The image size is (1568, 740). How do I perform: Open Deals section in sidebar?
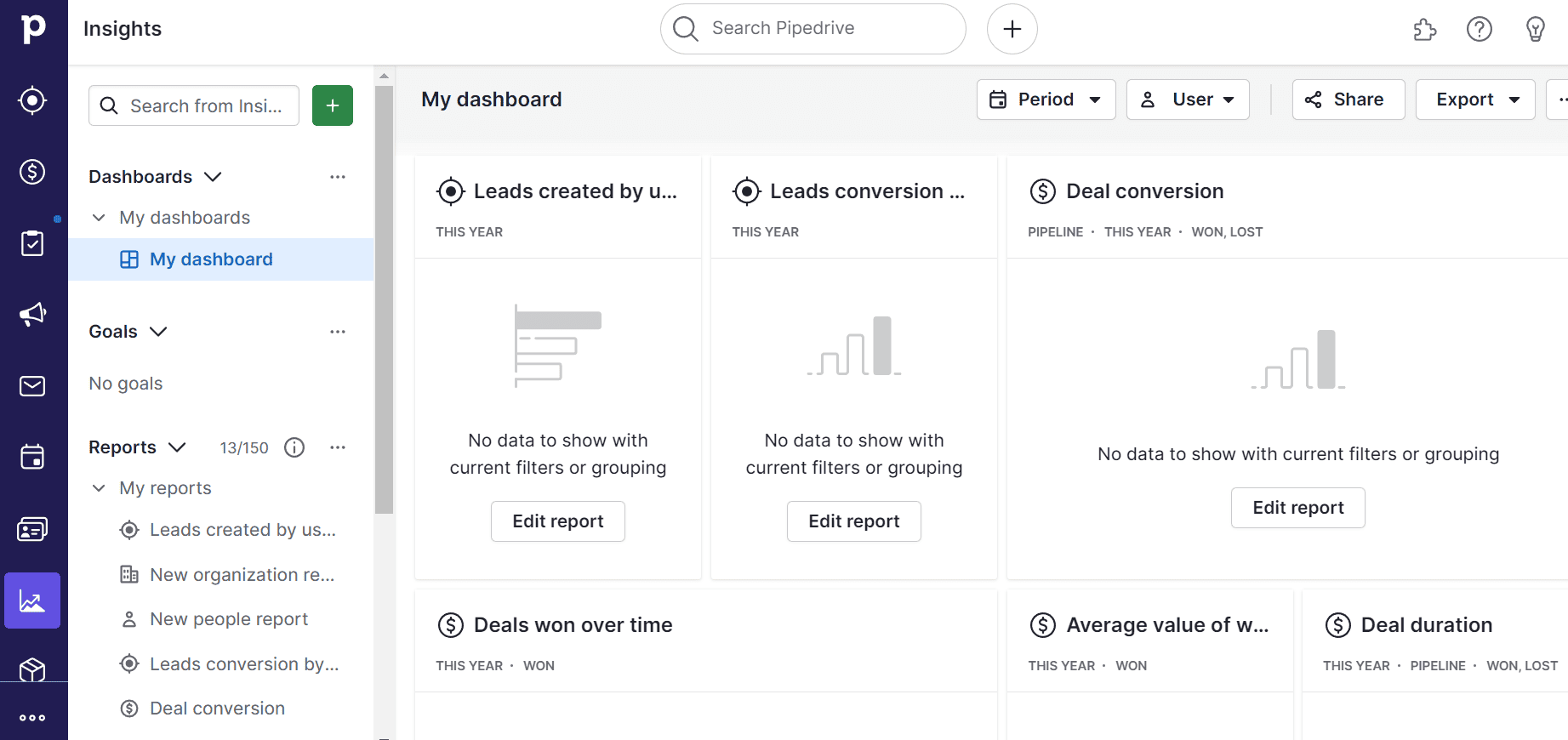click(x=32, y=172)
